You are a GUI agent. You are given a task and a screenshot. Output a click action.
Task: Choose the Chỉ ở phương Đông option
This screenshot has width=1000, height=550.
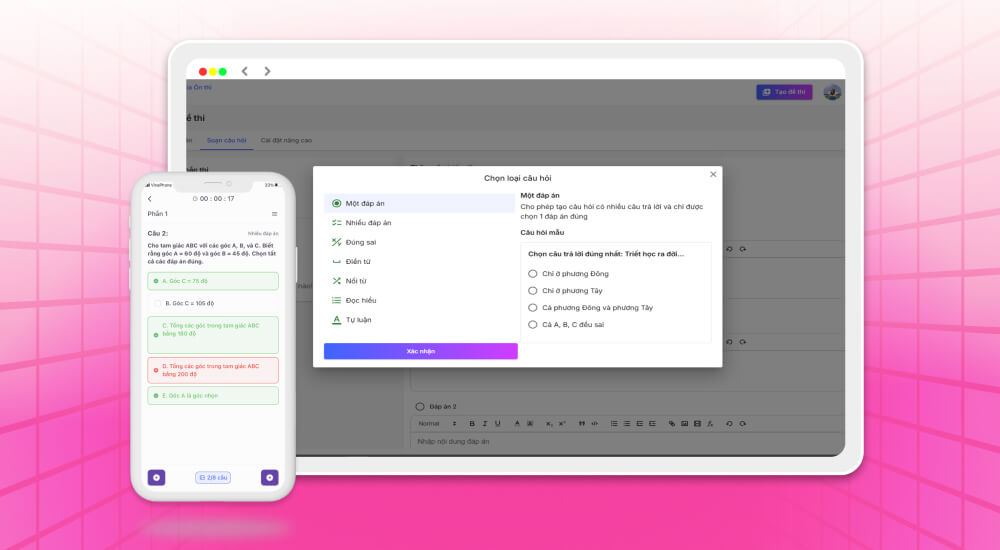coord(533,273)
